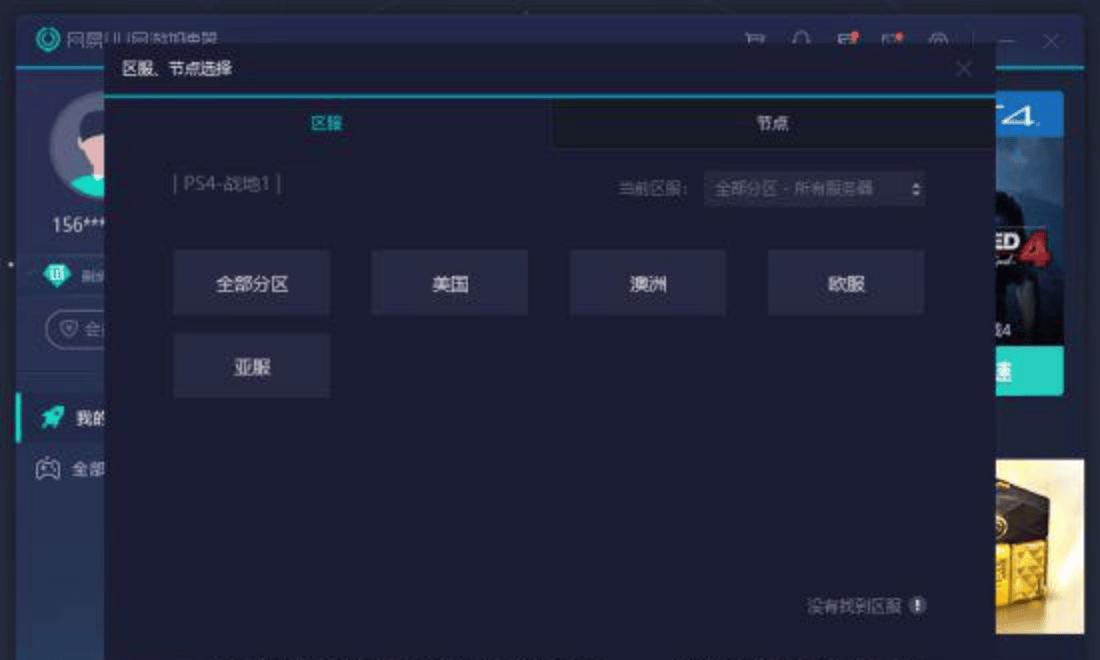Click the 没有找到区服 link
1100x660 pixels.
[x=854, y=605]
